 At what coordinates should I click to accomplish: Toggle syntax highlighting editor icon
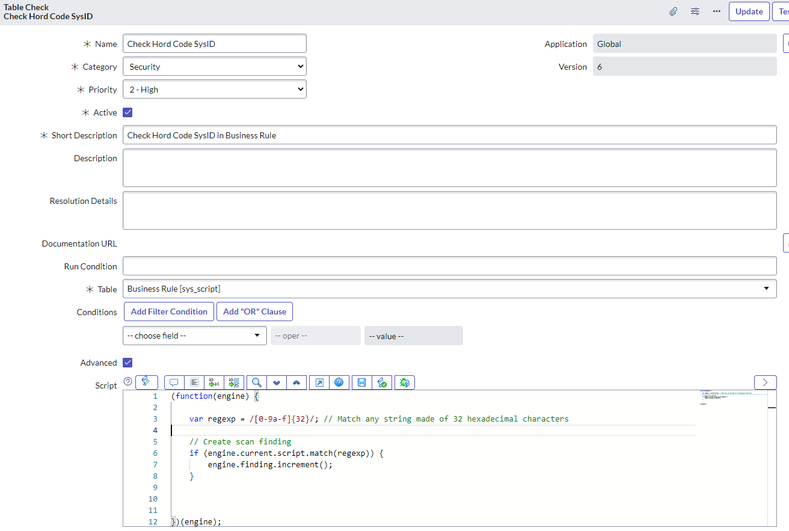click(146, 382)
